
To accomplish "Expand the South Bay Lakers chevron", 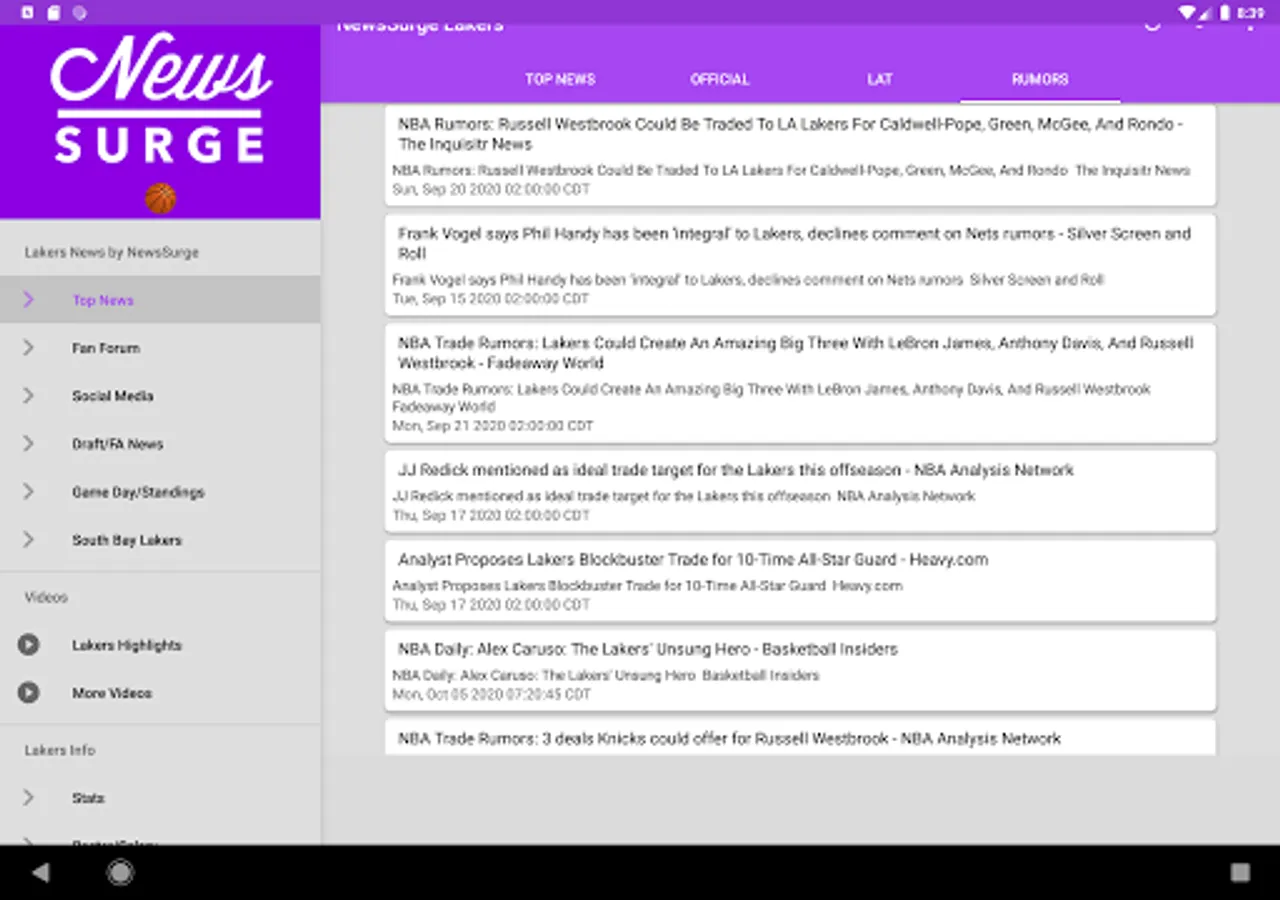I will click(x=28, y=540).
